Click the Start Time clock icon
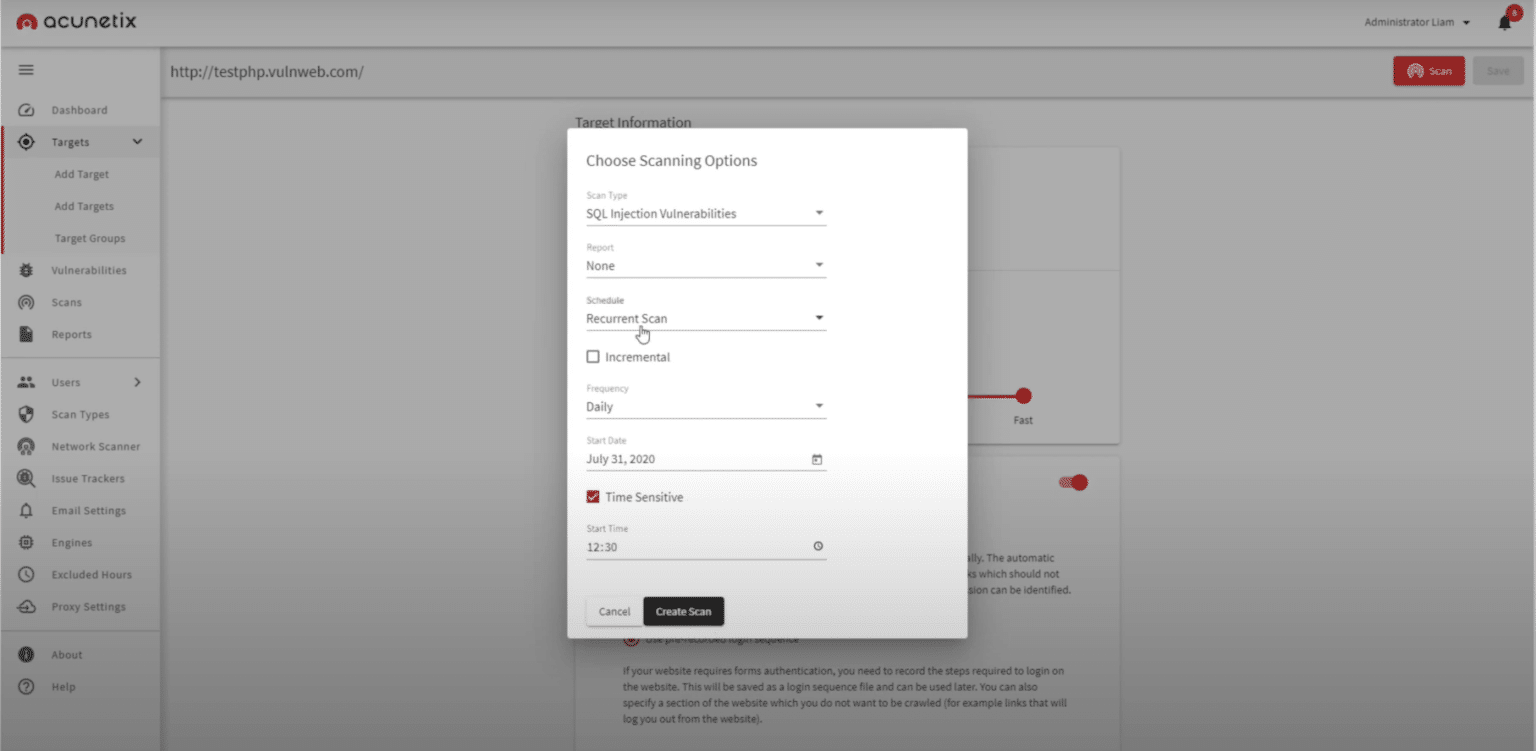 point(817,547)
